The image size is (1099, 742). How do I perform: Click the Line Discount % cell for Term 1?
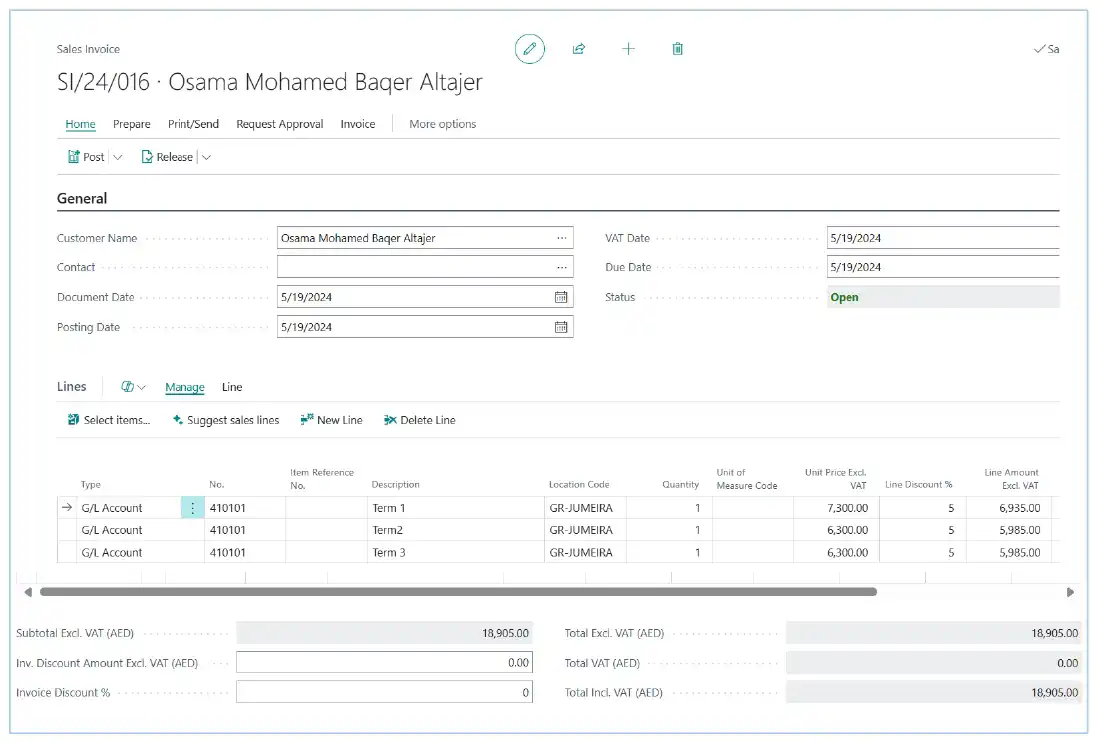[922, 508]
